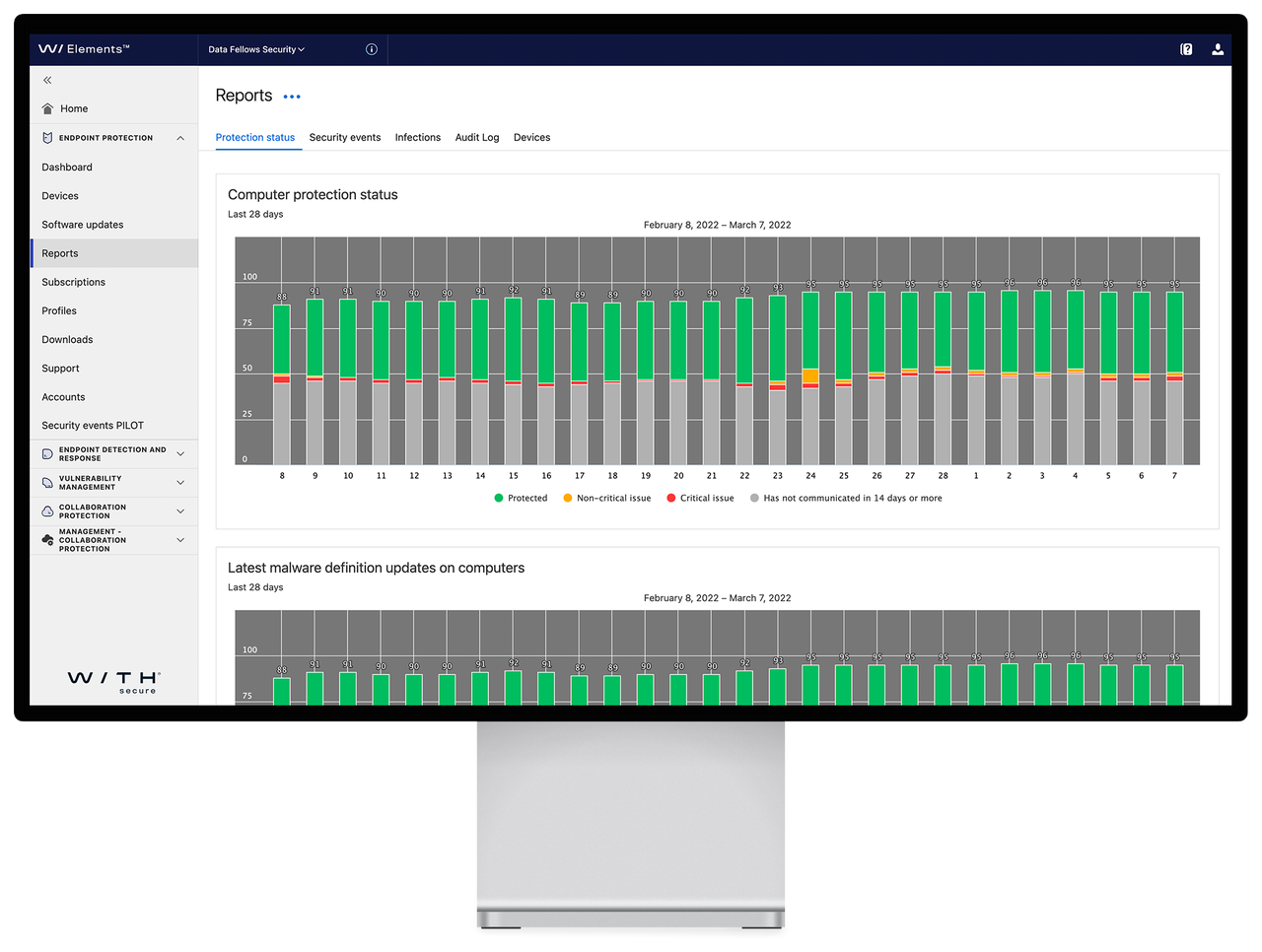Click the Home icon in the sidebar
The height and width of the screenshot is (952, 1262).
point(46,107)
